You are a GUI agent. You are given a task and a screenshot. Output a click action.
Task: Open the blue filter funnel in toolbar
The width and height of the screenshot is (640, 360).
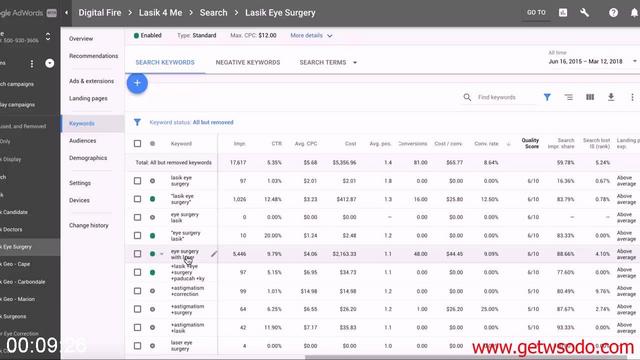tap(547, 97)
